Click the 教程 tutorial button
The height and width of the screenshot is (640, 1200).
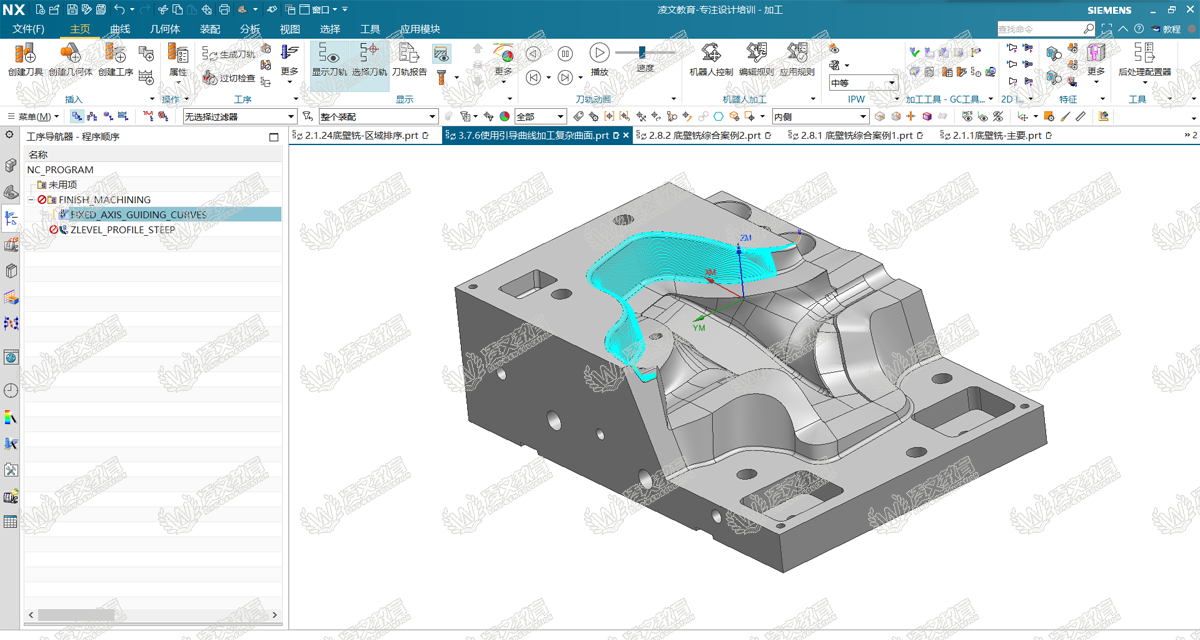(1166, 29)
